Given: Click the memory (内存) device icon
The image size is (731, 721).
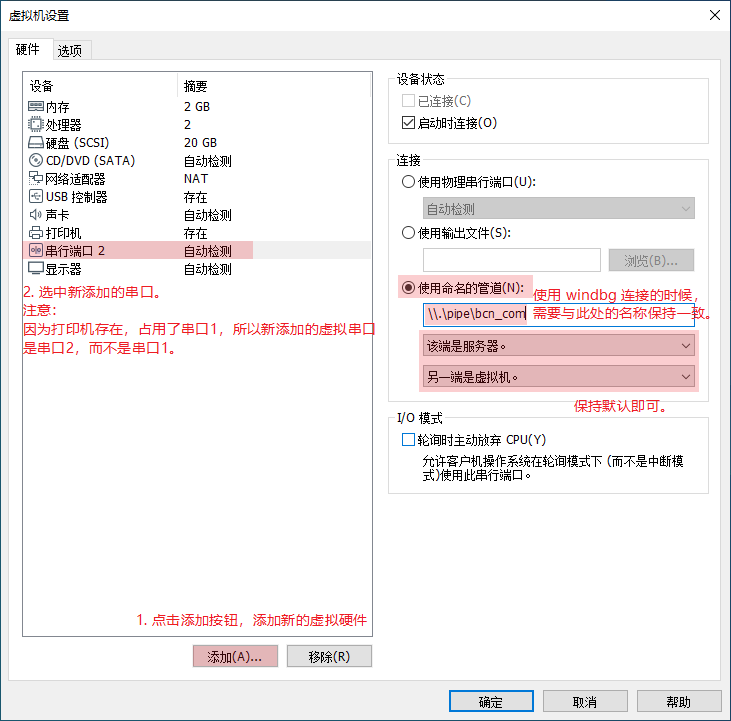Looking at the screenshot, I should click(35, 107).
